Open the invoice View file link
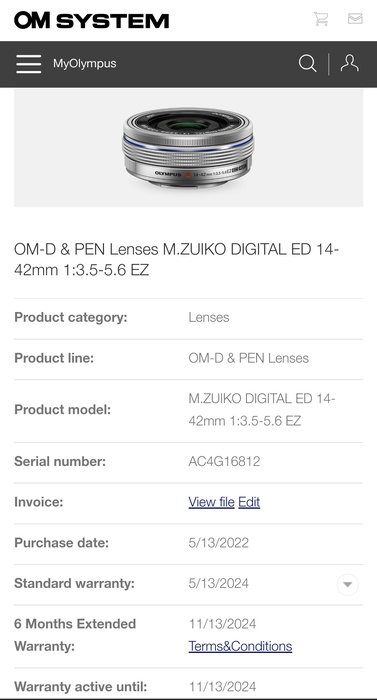377x700 pixels. (x=211, y=502)
